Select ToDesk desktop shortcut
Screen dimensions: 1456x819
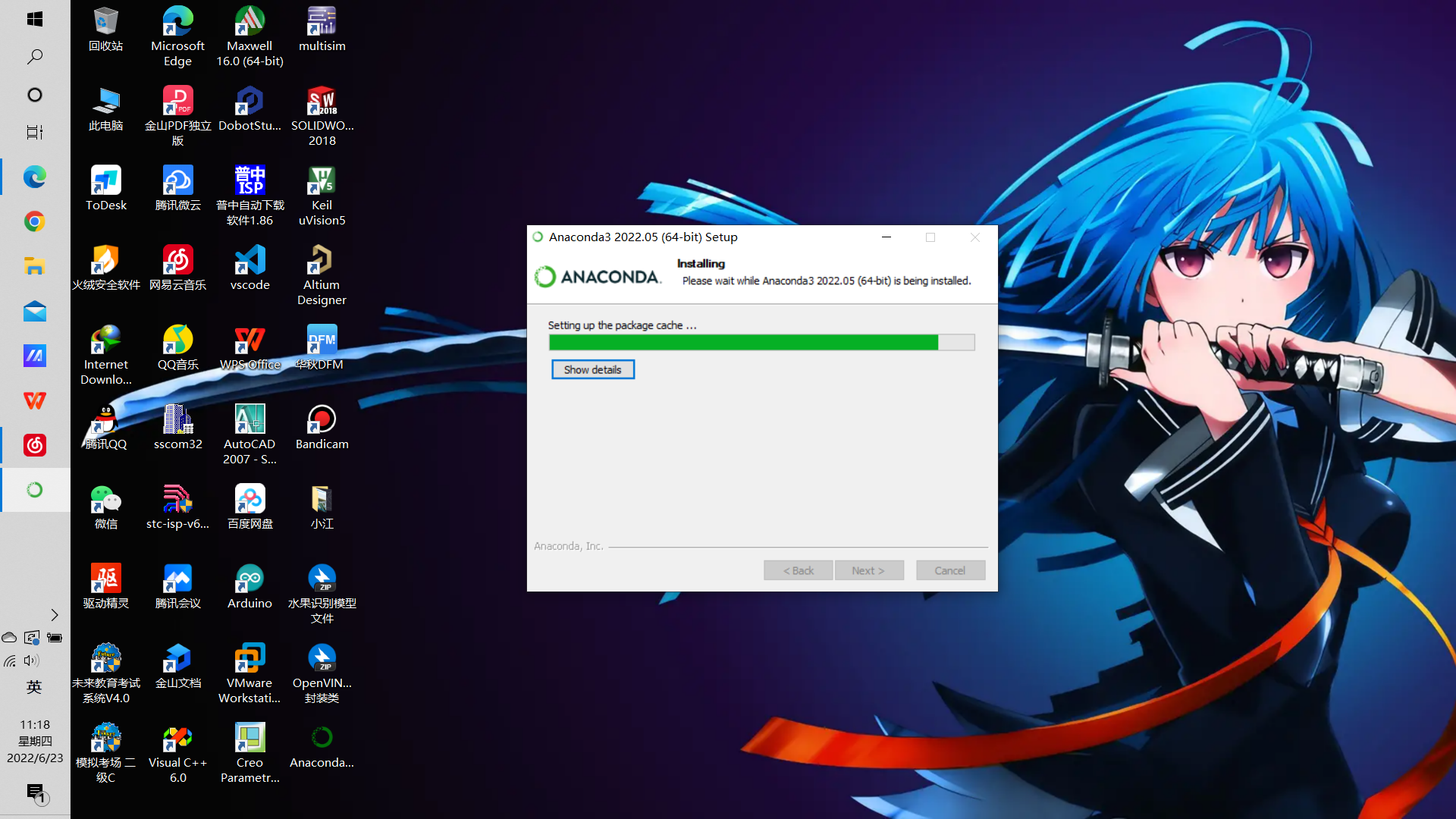coord(106,190)
